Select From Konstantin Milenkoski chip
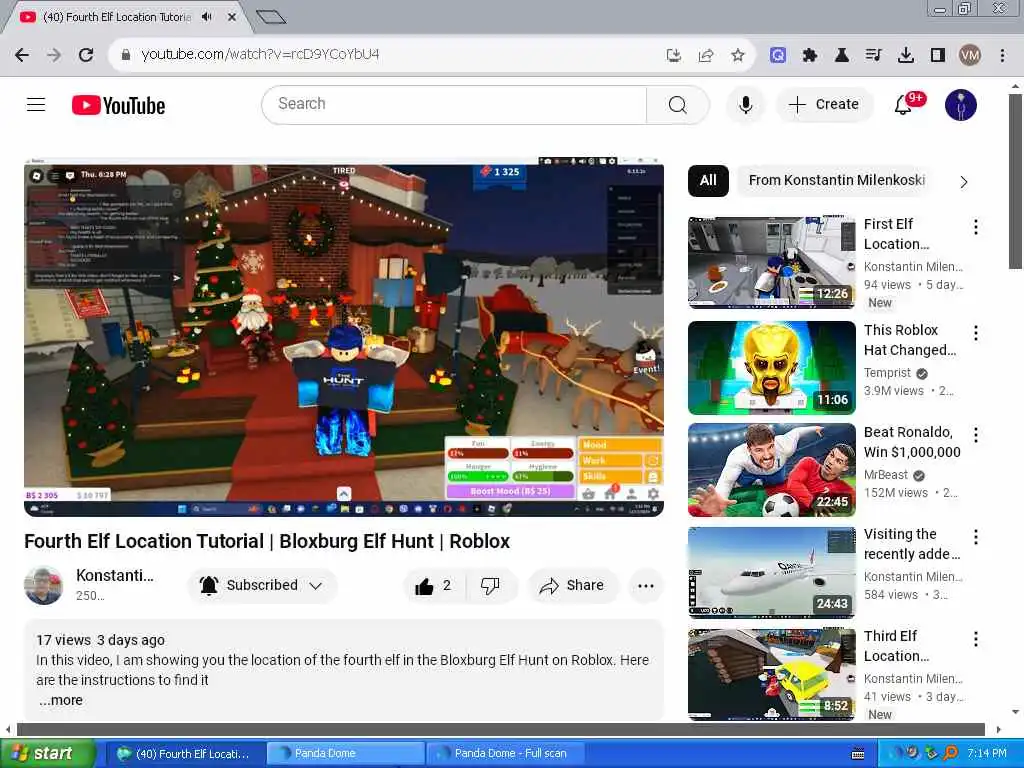The height and width of the screenshot is (768, 1024). [x=837, y=180]
